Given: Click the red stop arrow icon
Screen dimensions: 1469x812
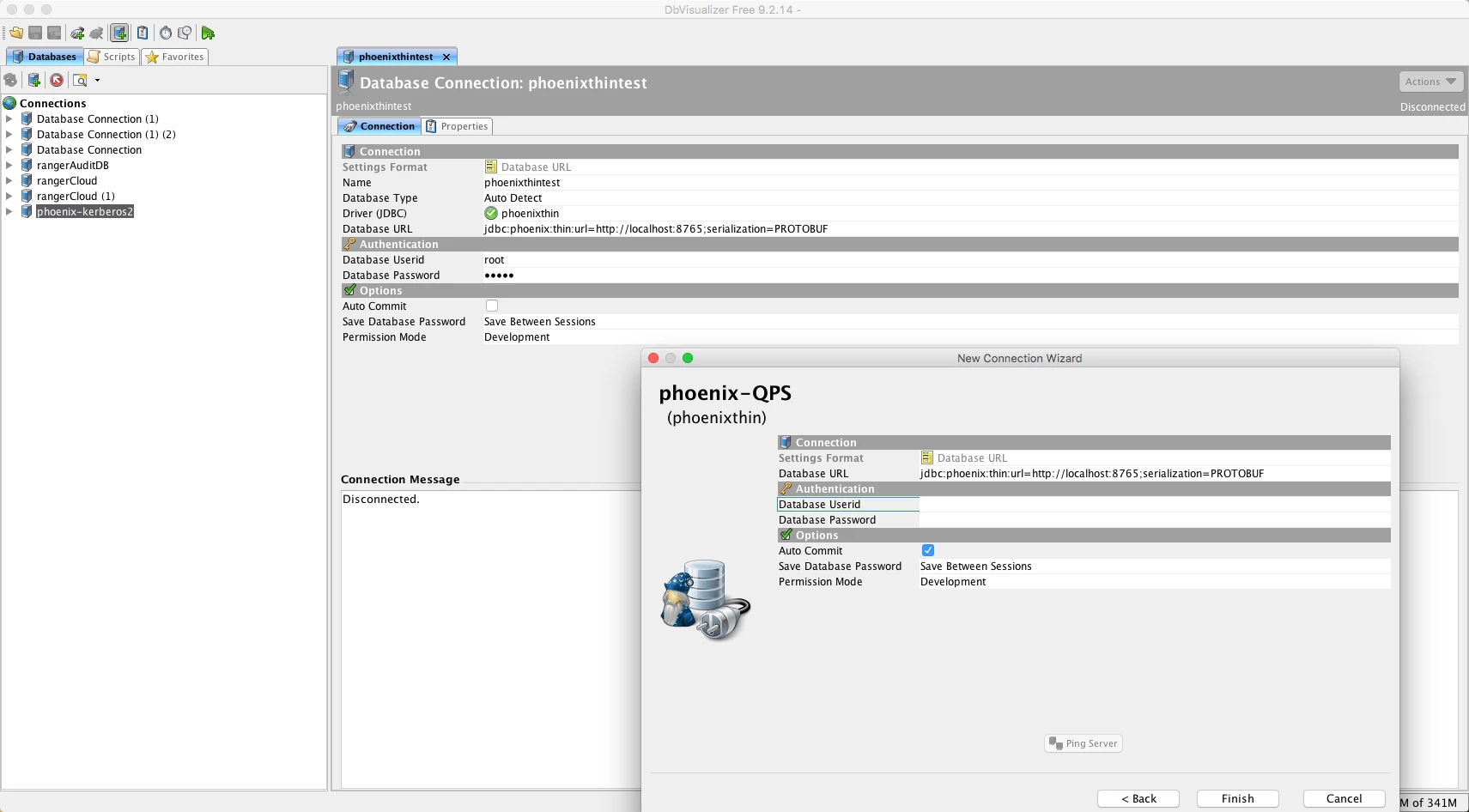Looking at the screenshot, I should coord(57,80).
